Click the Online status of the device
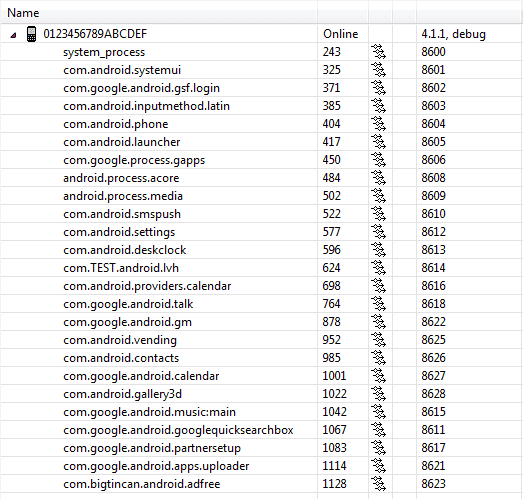This screenshot has height=499, width=523. click(x=341, y=34)
